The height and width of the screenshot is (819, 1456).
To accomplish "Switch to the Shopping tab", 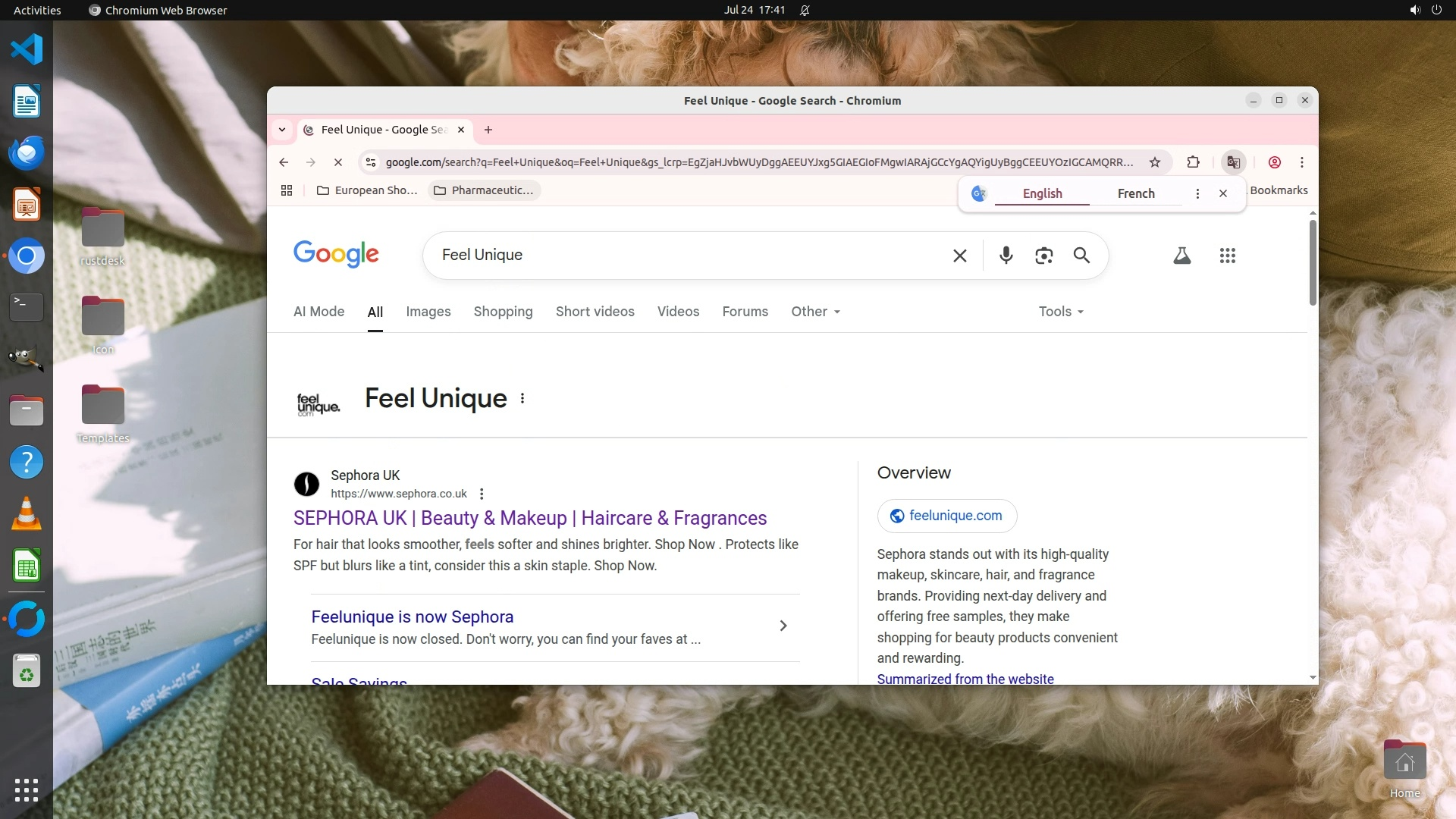I will pos(503,312).
